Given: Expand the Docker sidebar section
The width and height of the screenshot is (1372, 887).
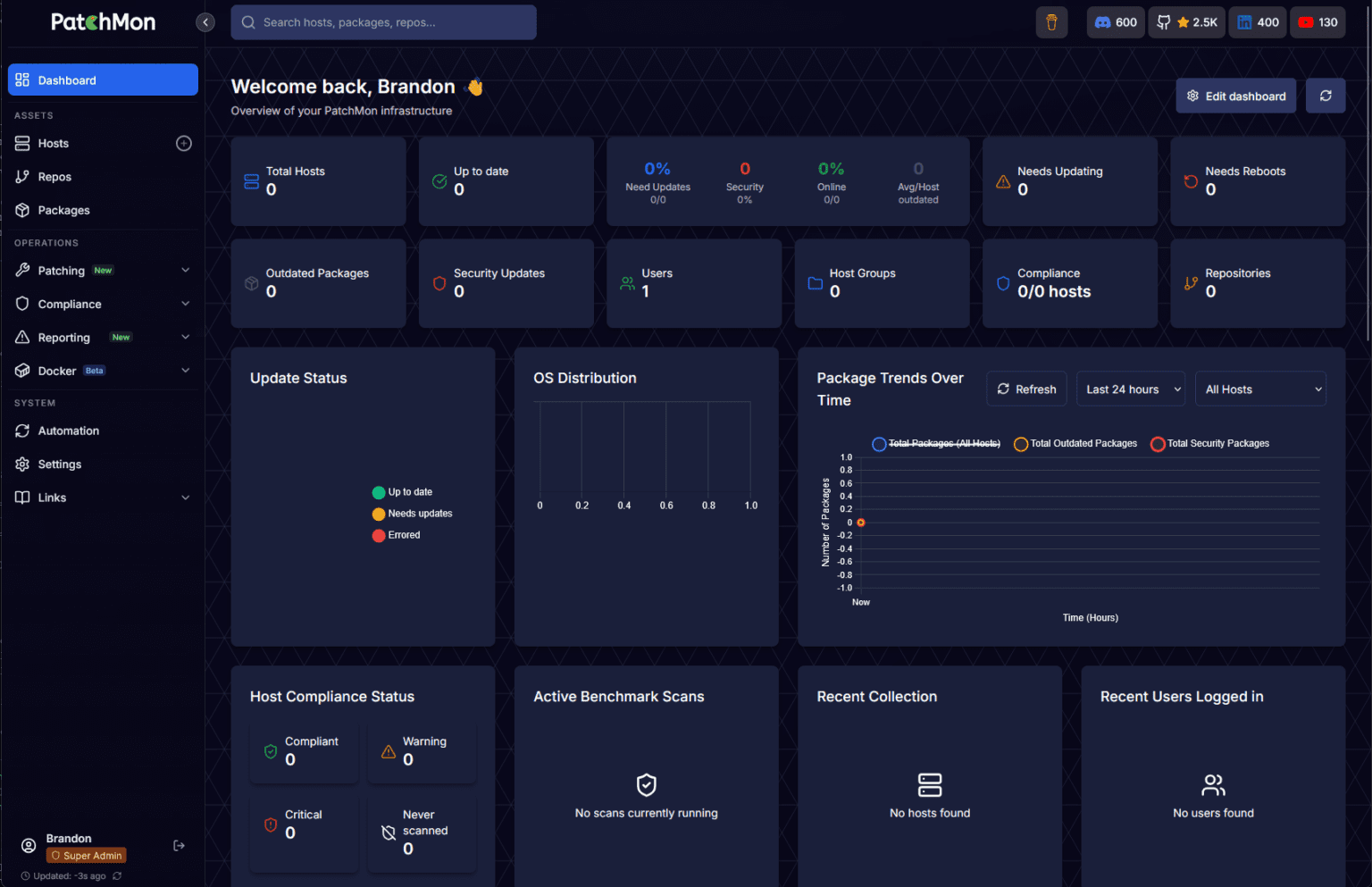Looking at the screenshot, I should click(x=103, y=371).
